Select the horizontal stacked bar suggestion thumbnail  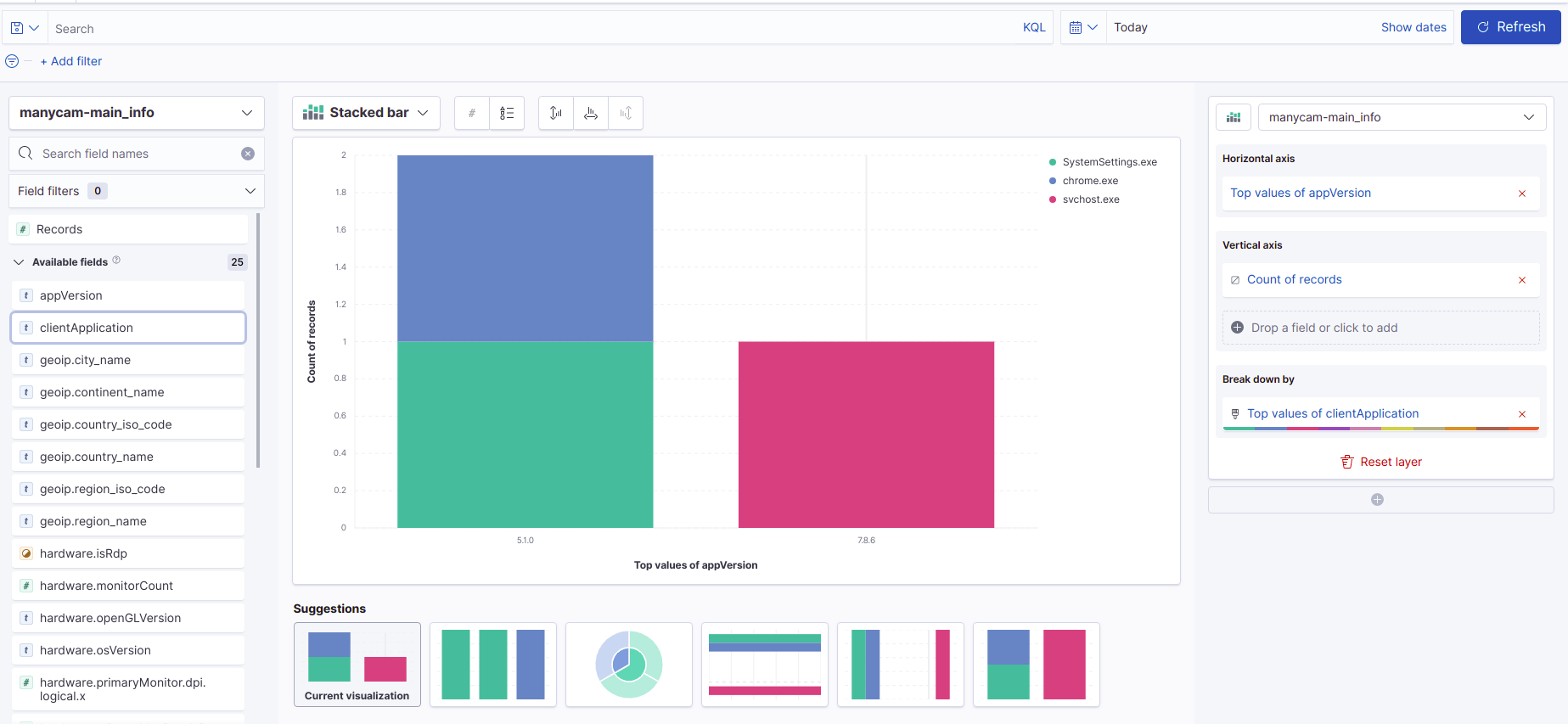click(x=765, y=665)
